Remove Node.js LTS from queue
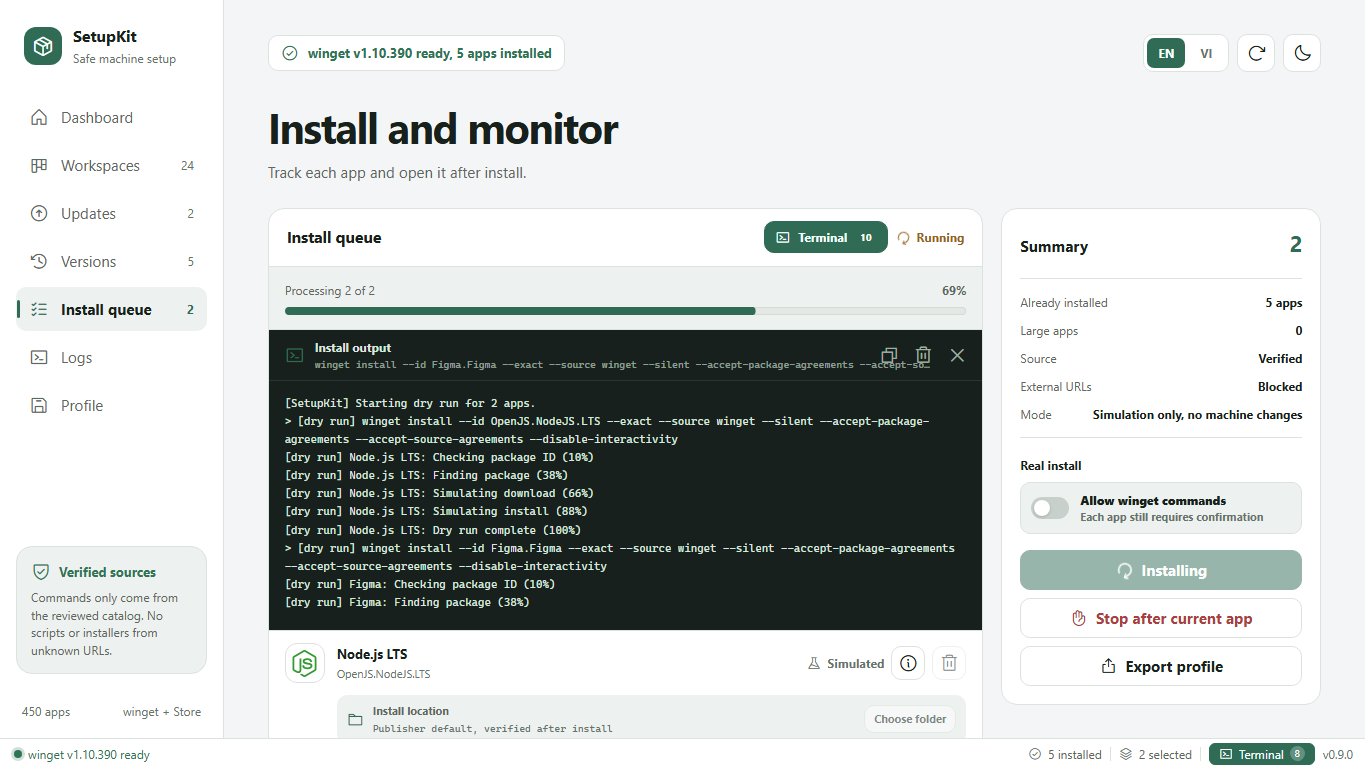The image size is (1365, 768). click(x=950, y=663)
